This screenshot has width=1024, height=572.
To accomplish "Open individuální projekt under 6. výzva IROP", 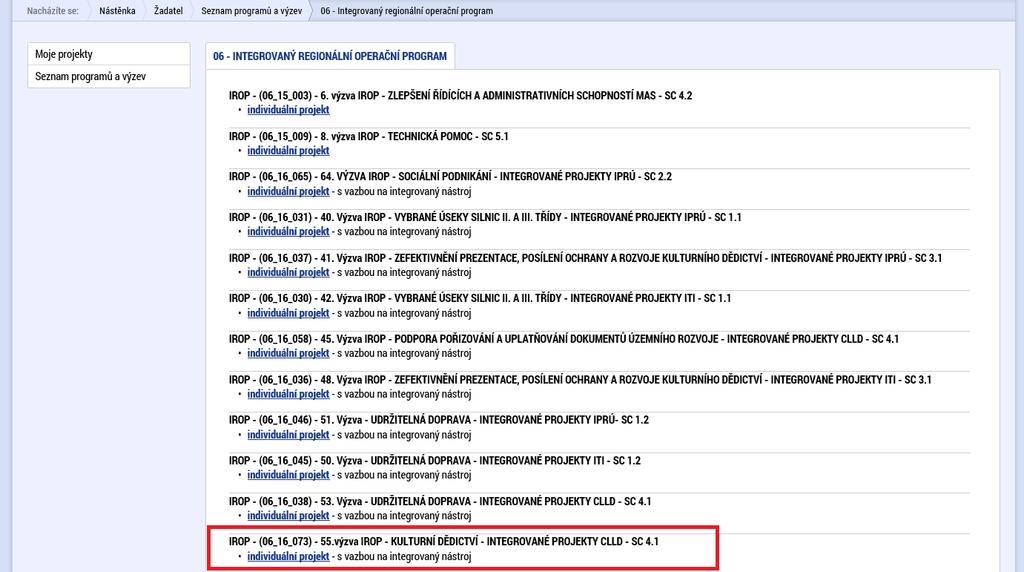I will (288, 110).
